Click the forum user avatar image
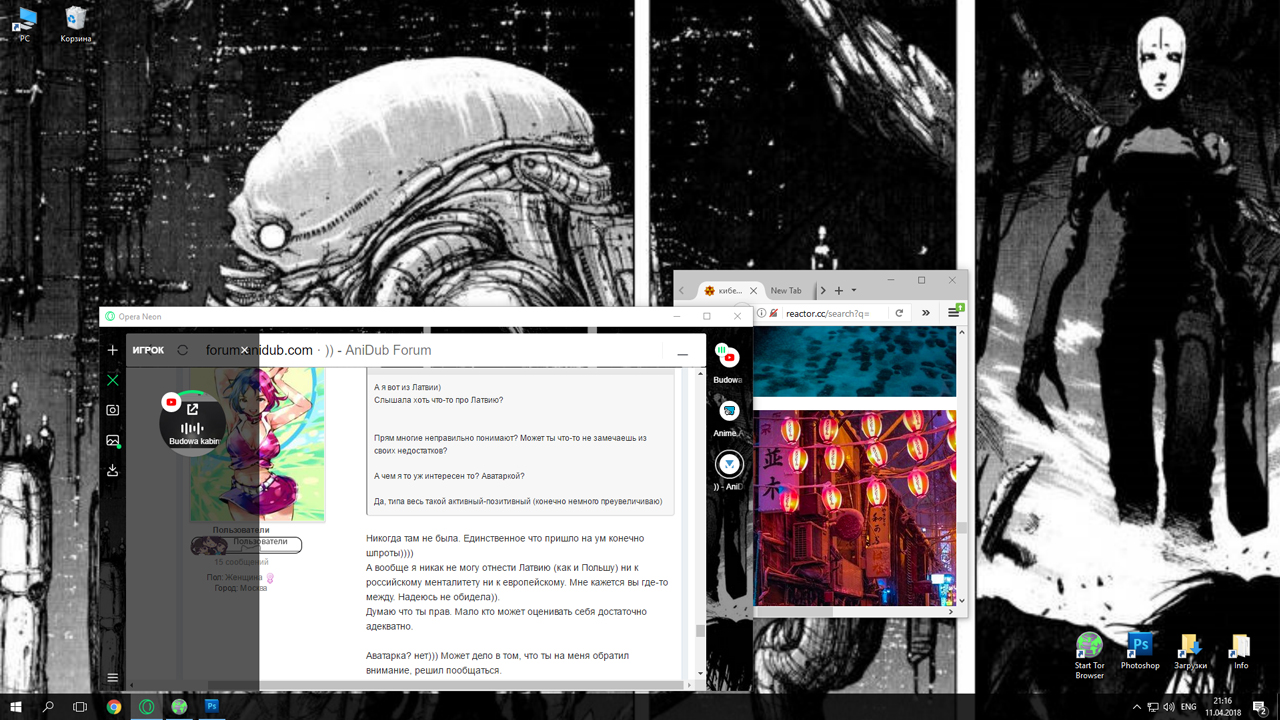This screenshot has width=1280, height=720. click(x=257, y=443)
